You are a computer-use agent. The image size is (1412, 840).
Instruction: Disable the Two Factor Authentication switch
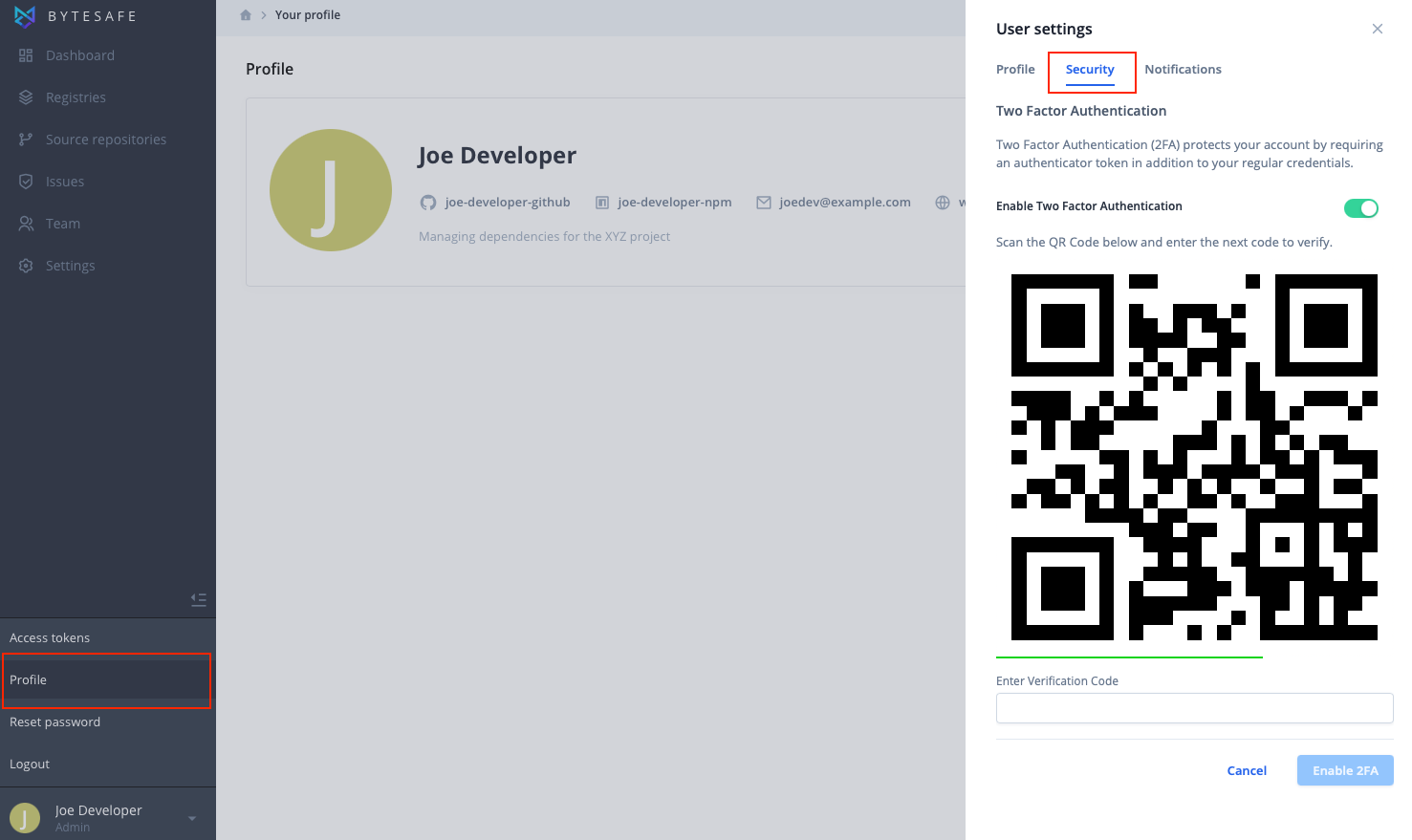[x=1361, y=208]
